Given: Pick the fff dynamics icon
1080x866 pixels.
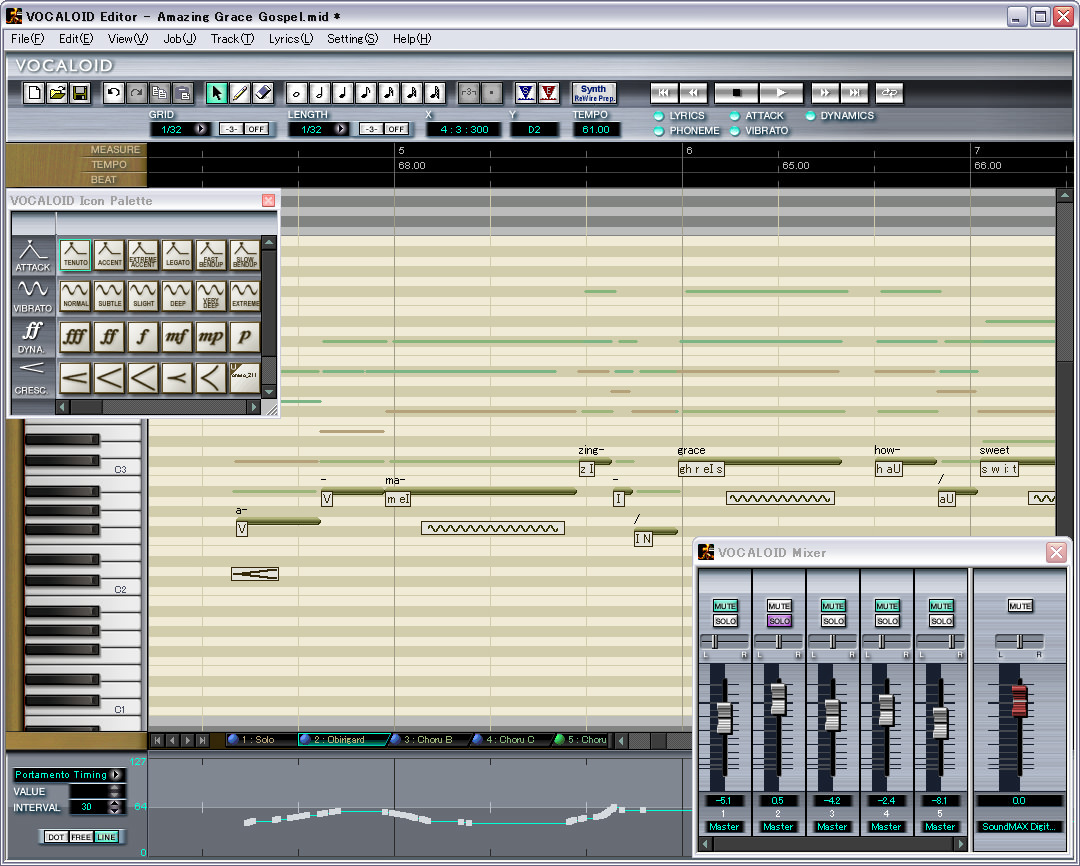Looking at the screenshot, I should (x=75, y=337).
